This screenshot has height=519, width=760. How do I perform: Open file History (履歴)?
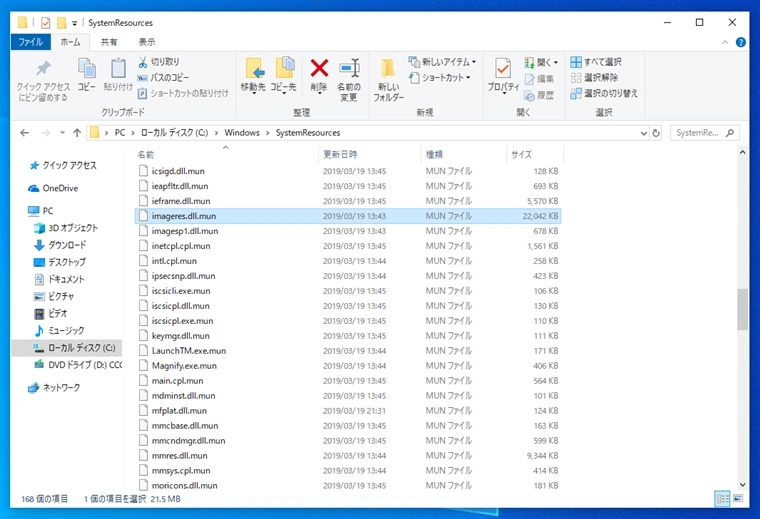tap(539, 95)
